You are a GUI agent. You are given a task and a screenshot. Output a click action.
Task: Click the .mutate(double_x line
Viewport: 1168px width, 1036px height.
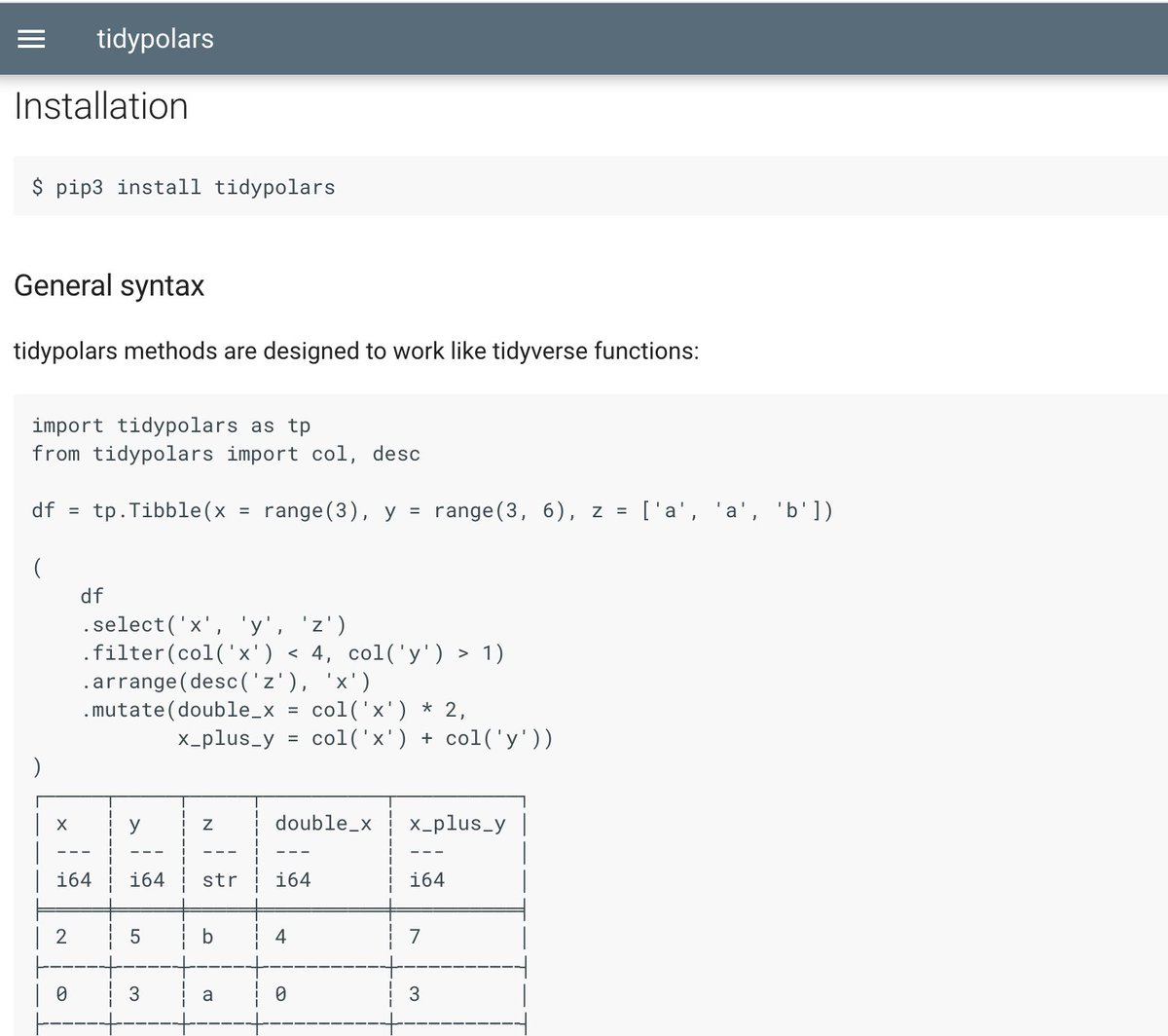[274, 710]
